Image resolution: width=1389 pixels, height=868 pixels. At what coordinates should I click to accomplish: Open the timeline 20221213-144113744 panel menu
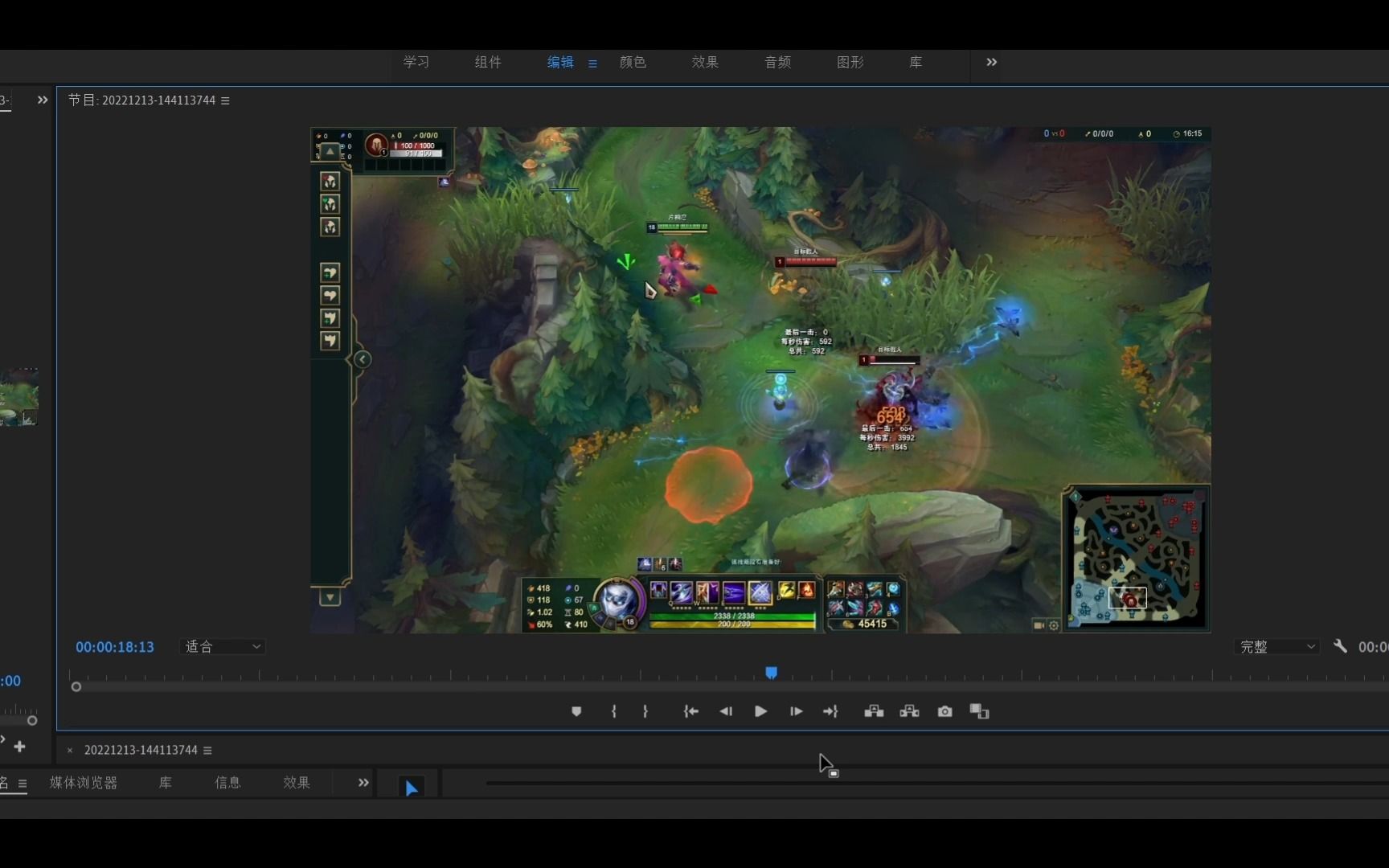point(207,750)
